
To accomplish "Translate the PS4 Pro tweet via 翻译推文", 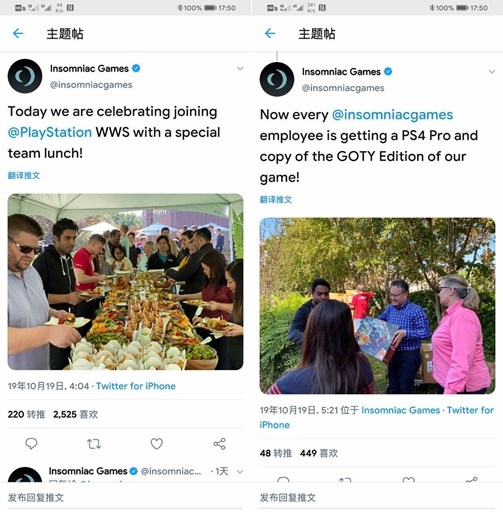I will [276, 199].
